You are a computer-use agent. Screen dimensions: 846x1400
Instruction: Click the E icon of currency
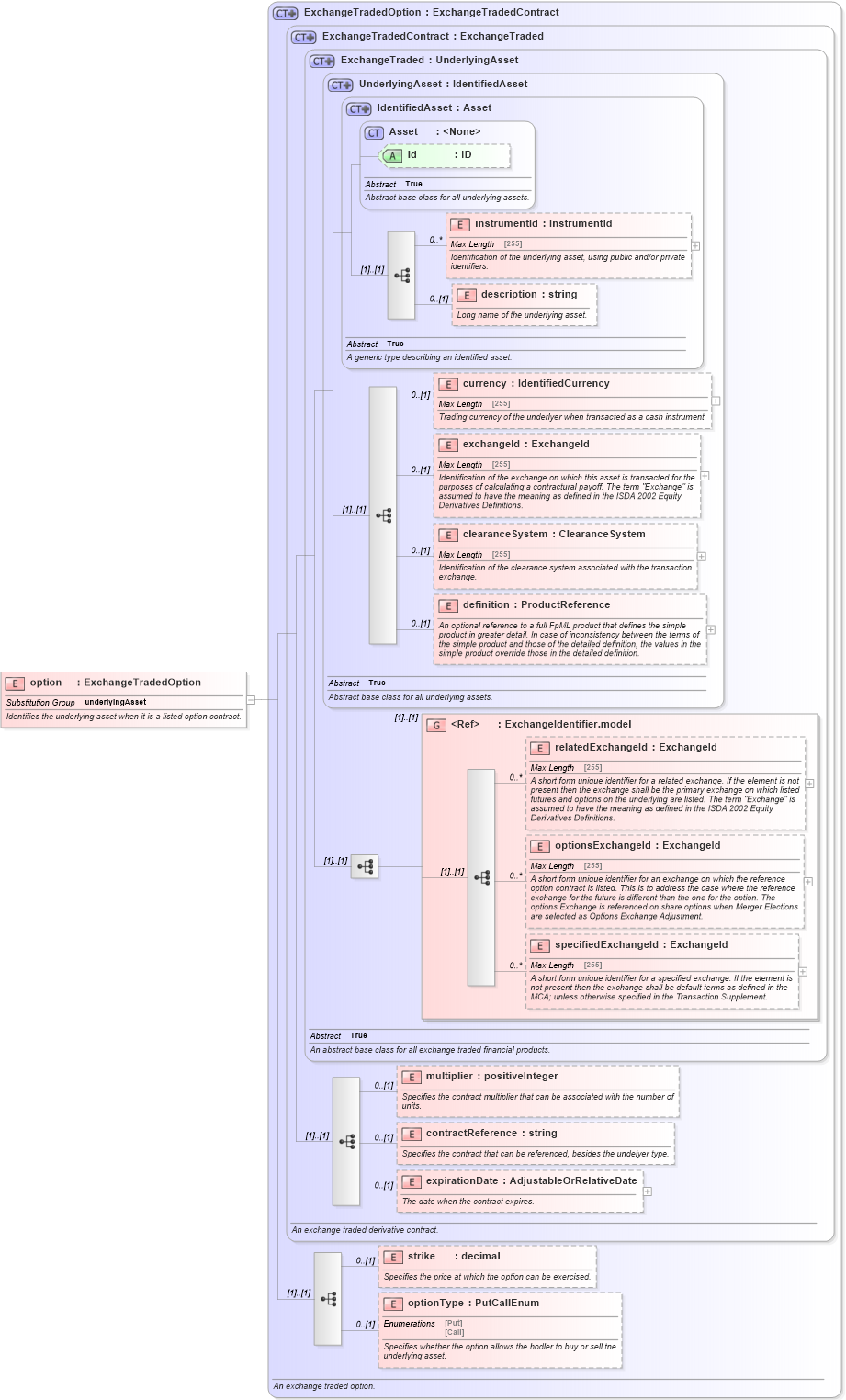tap(448, 384)
